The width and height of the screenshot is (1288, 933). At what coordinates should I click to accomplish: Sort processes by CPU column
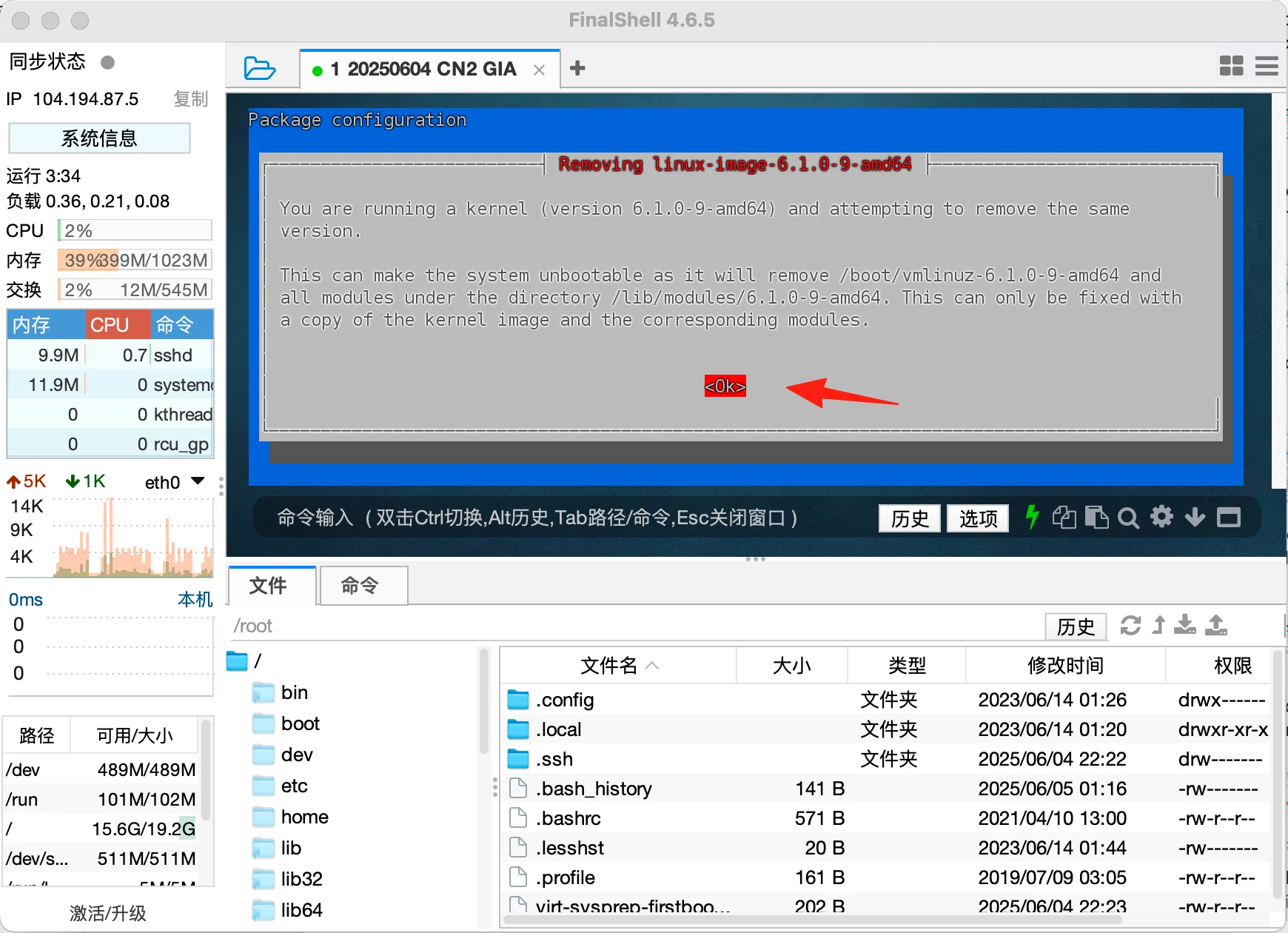[118, 324]
